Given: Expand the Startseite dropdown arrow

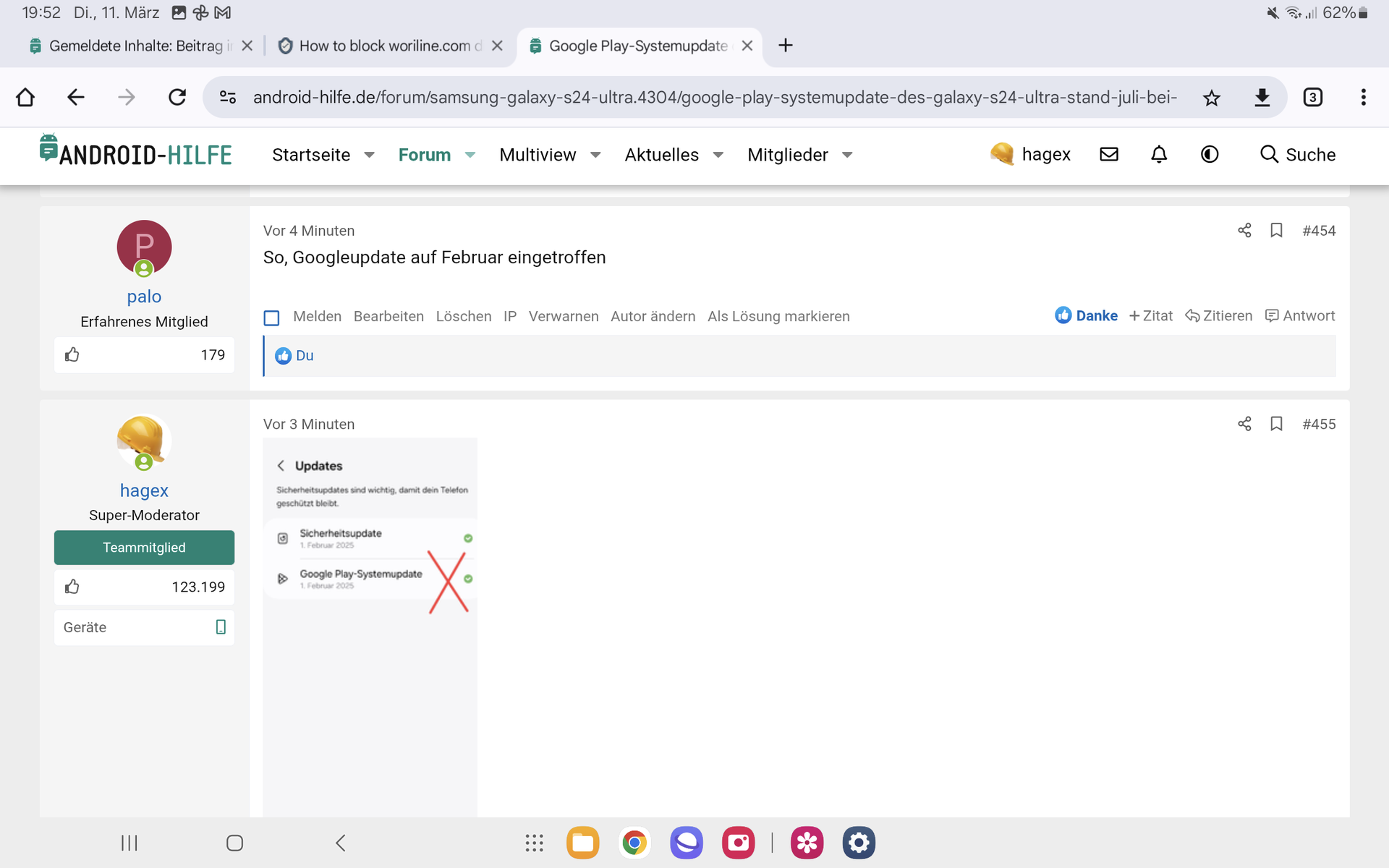Looking at the screenshot, I should click(x=370, y=155).
